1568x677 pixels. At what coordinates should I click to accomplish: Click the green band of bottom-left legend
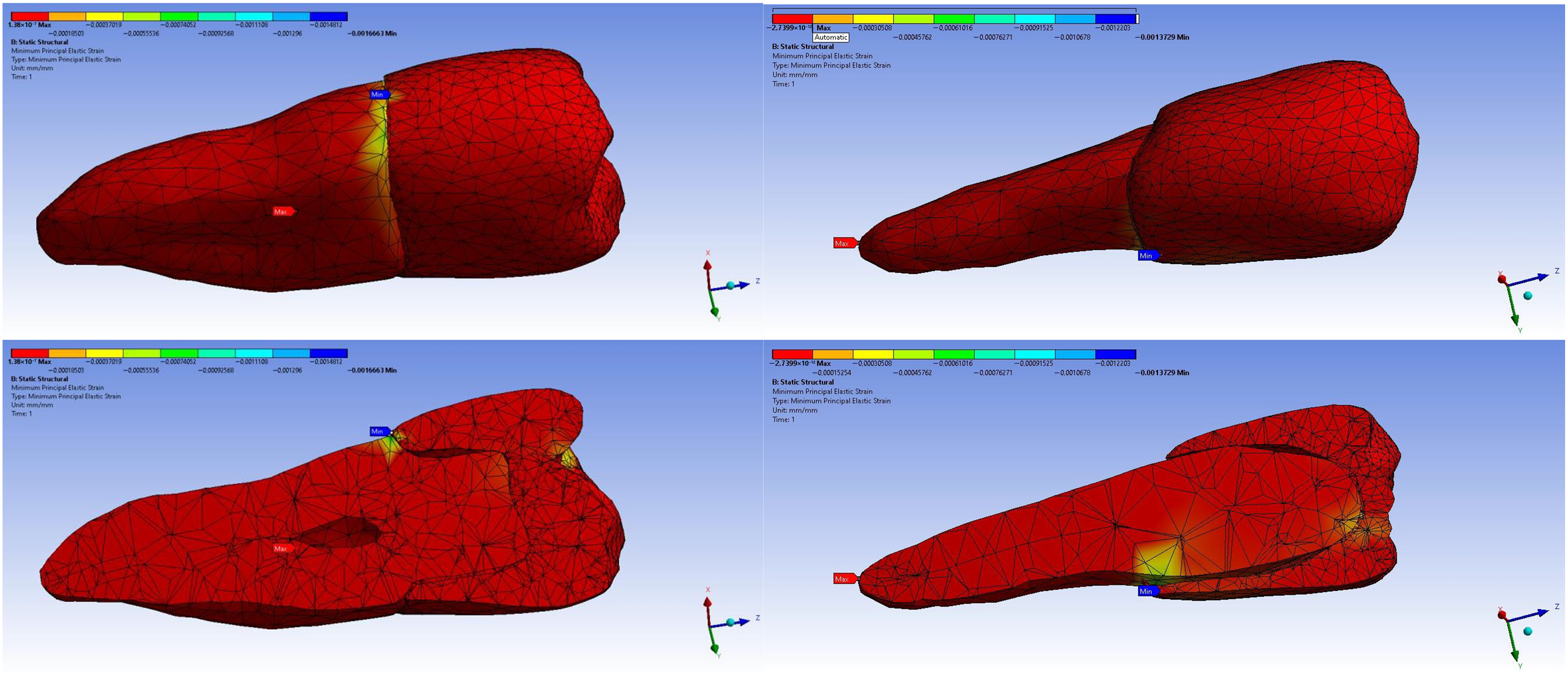click(x=180, y=353)
